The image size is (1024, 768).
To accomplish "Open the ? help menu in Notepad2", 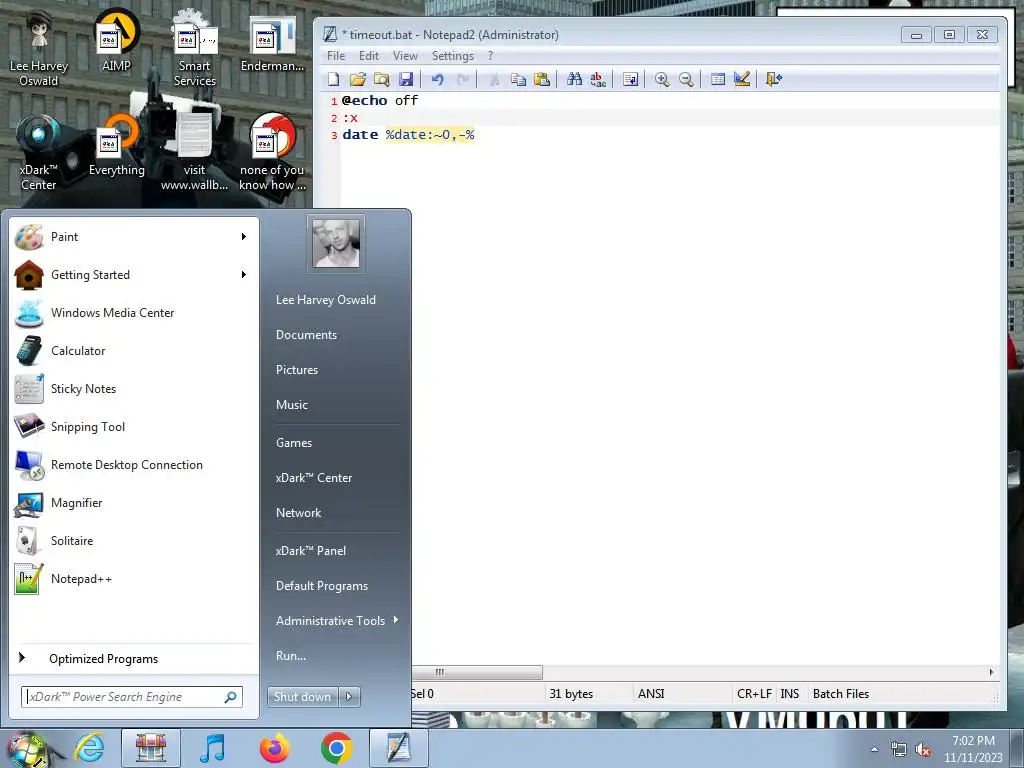I will click(490, 56).
